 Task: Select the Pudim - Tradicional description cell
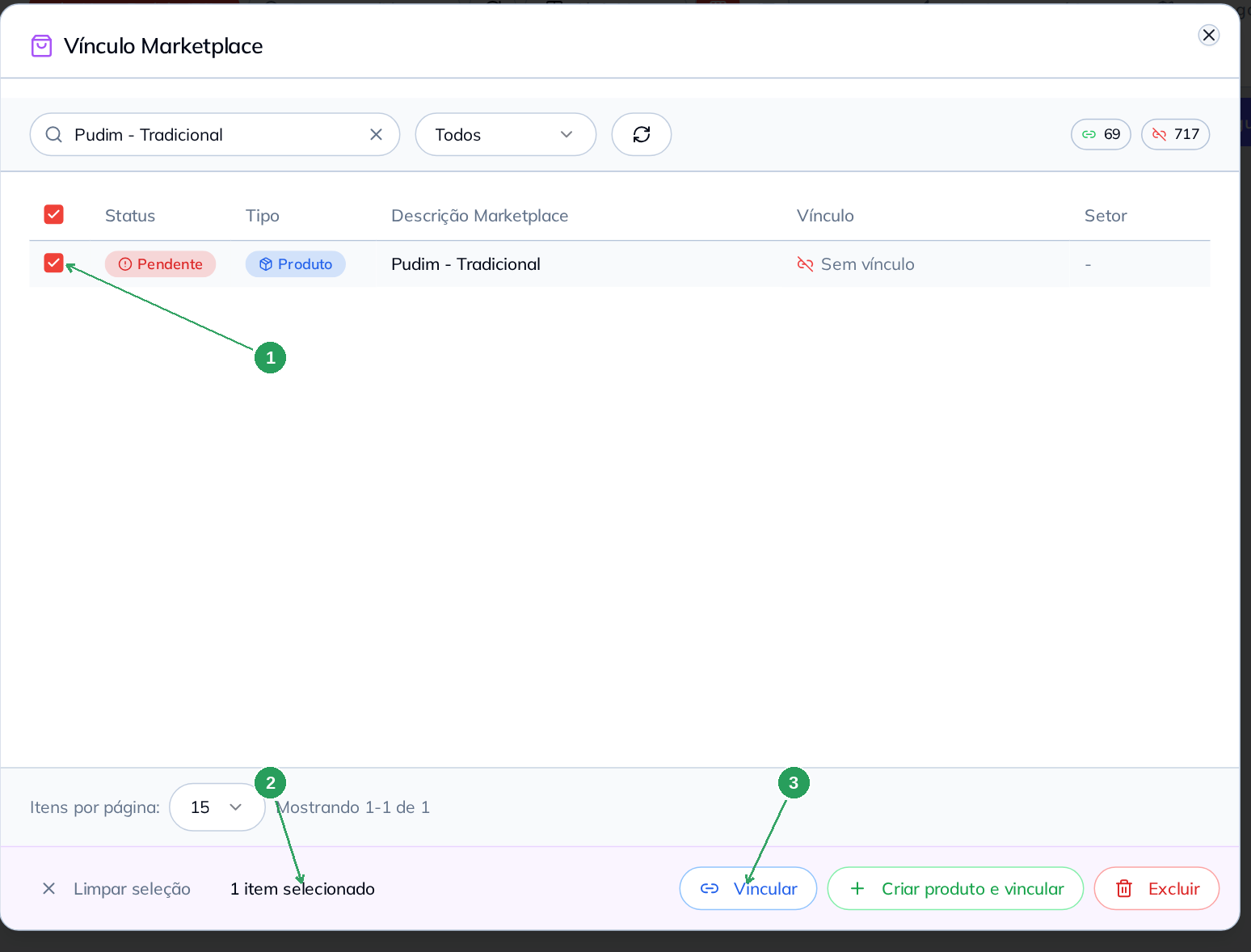(465, 264)
